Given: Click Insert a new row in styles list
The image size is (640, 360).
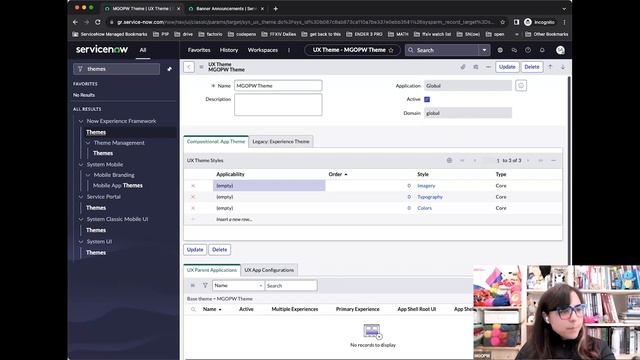Looking at the screenshot, I should (x=234, y=219).
